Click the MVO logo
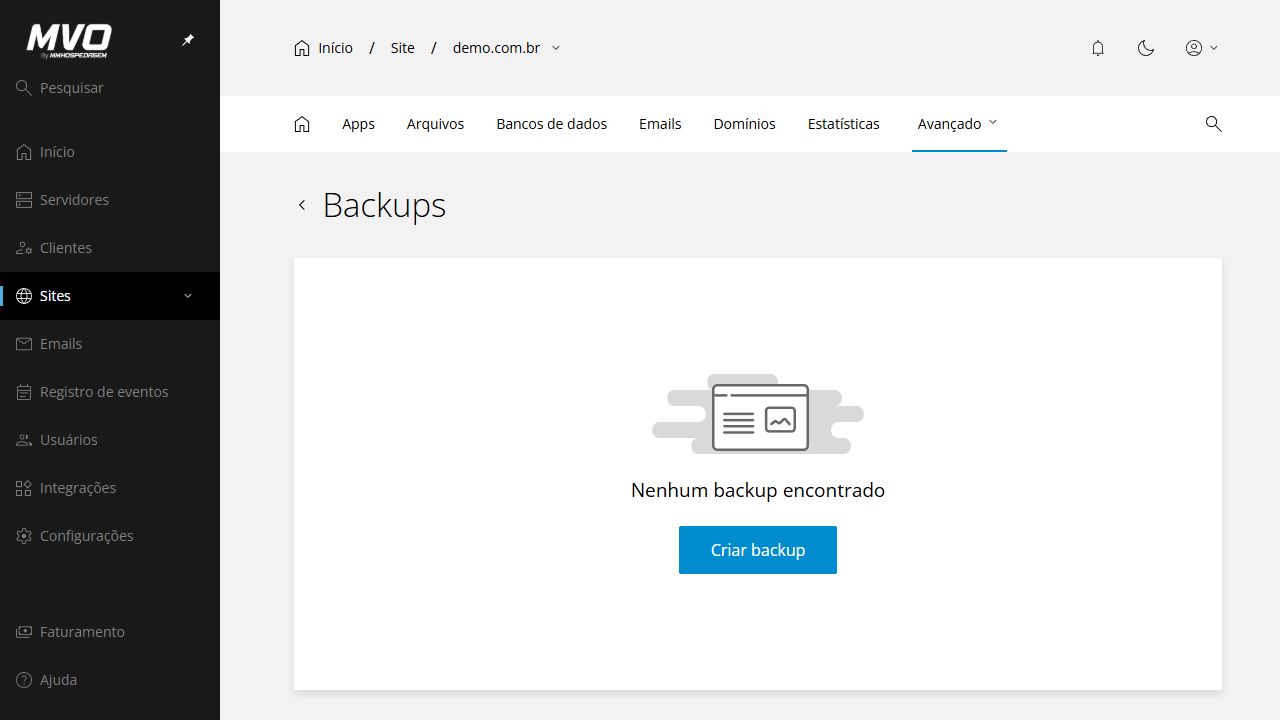 (69, 41)
